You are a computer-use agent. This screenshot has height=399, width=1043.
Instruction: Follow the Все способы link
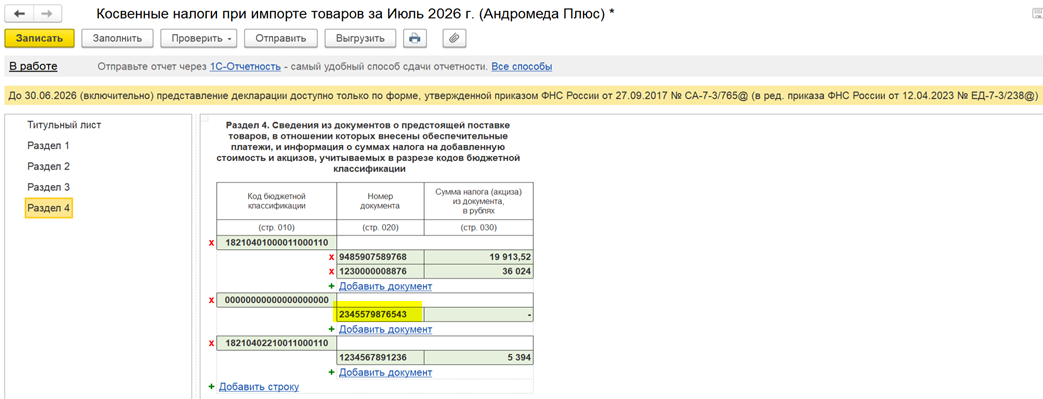pyautogui.click(x=522, y=66)
